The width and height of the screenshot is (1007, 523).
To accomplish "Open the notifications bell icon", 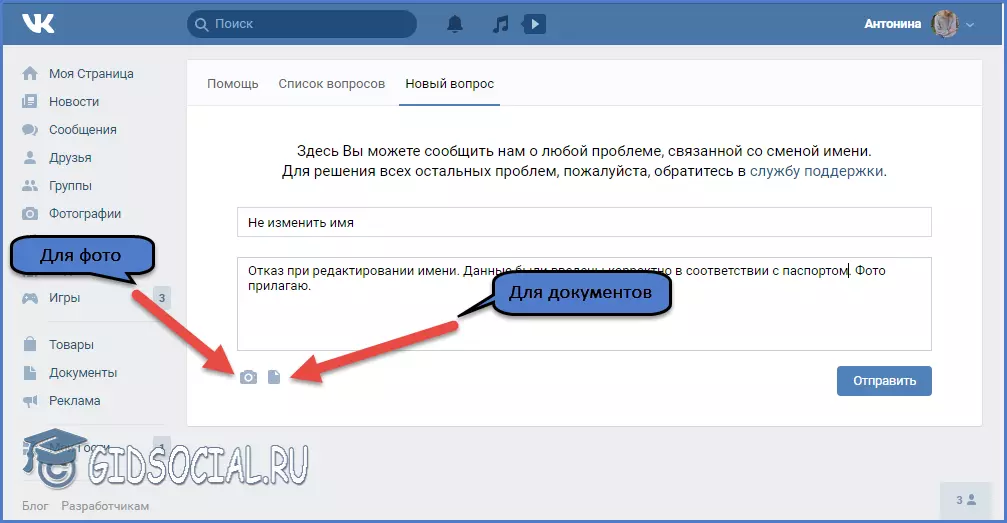I will tap(455, 24).
